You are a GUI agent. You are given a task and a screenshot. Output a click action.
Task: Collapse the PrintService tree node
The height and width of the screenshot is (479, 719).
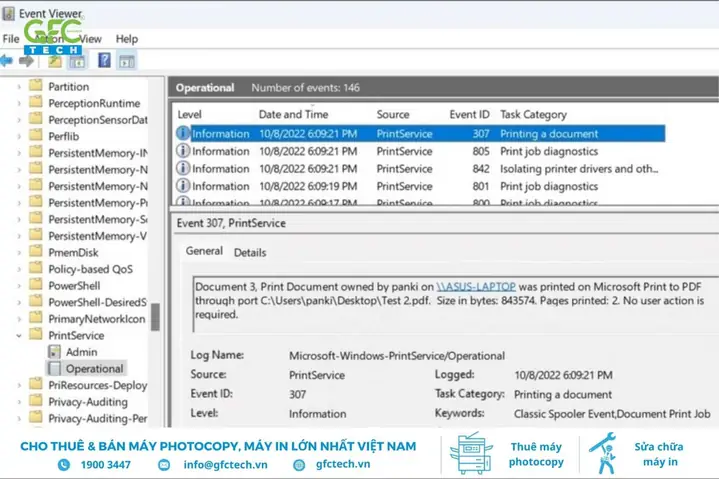(19, 336)
